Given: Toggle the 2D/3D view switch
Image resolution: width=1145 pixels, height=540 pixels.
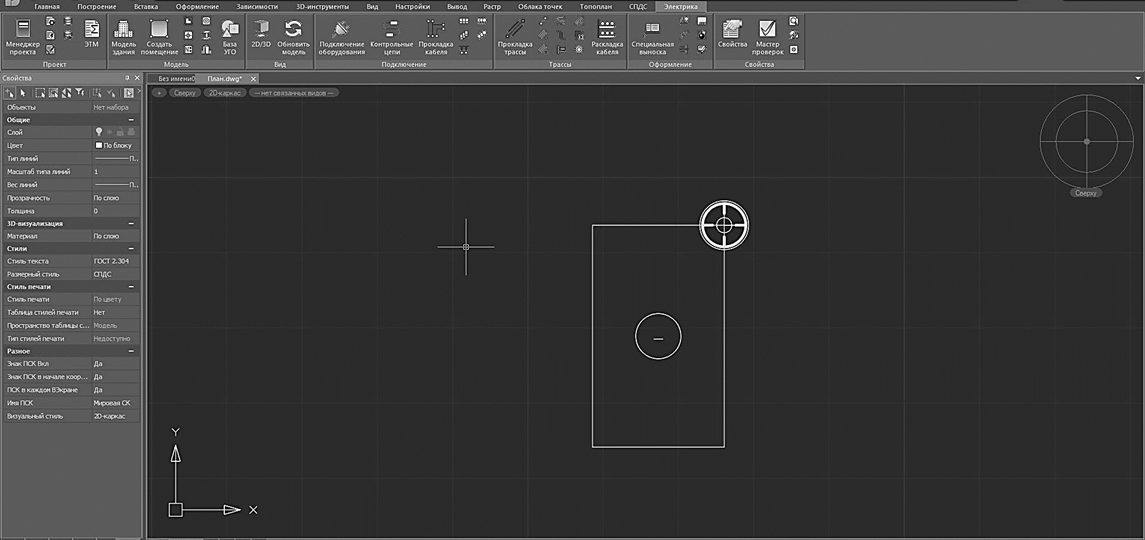Looking at the screenshot, I should click(x=260, y=35).
